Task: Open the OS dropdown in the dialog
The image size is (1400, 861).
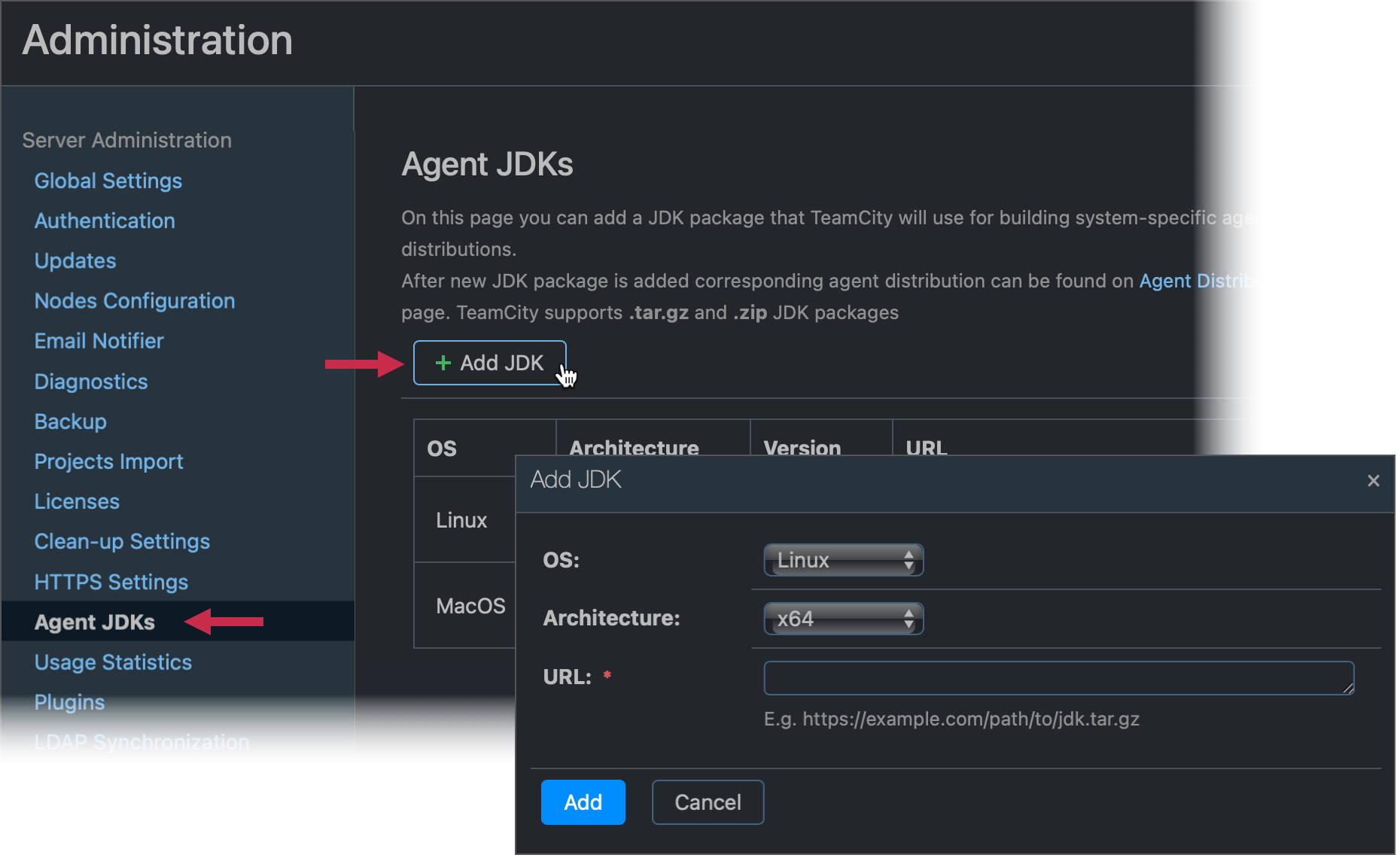Action: click(843, 559)
